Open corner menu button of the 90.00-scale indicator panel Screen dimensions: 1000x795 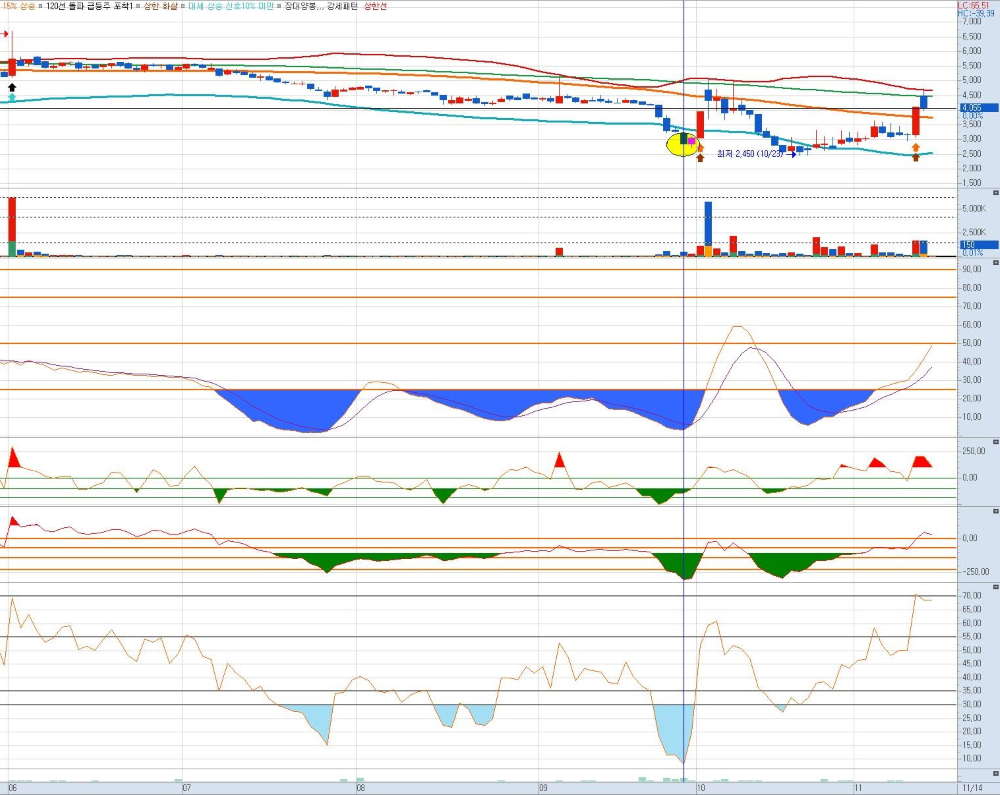tap(996, 261)
